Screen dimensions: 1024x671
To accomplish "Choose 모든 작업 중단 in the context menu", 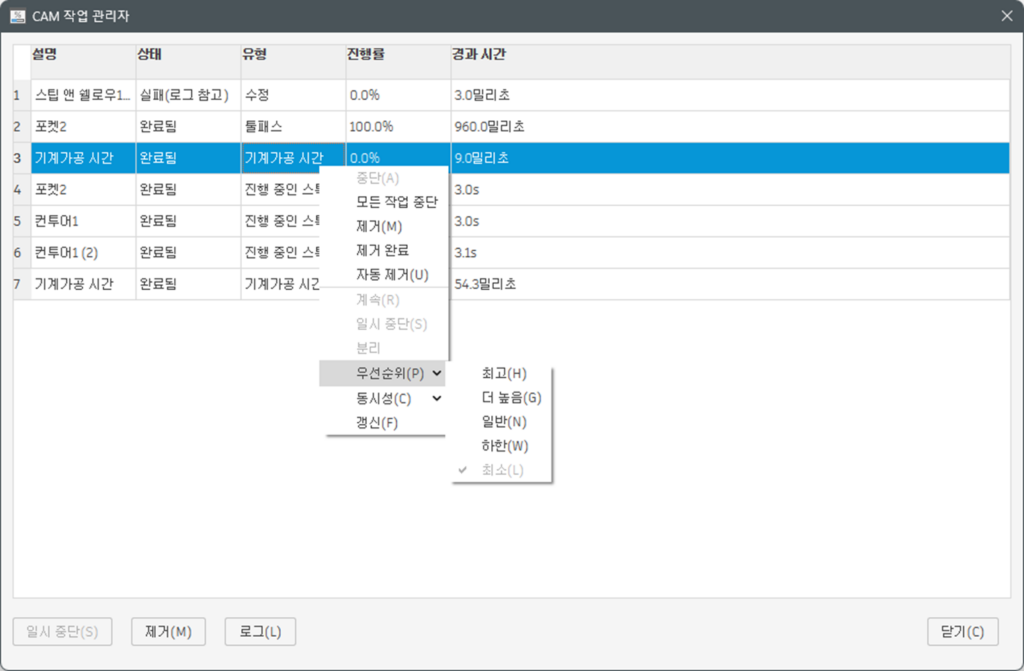I will (x=396, y=202).
